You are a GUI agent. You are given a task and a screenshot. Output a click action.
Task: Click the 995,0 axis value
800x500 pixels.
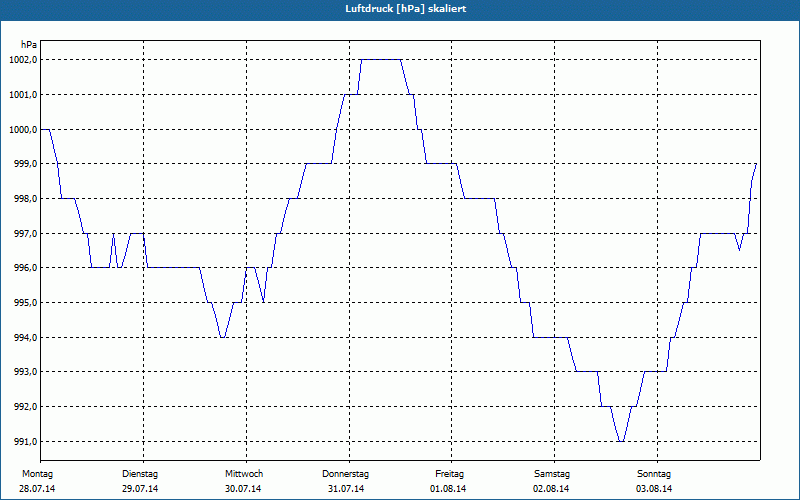tap(26, 303)
